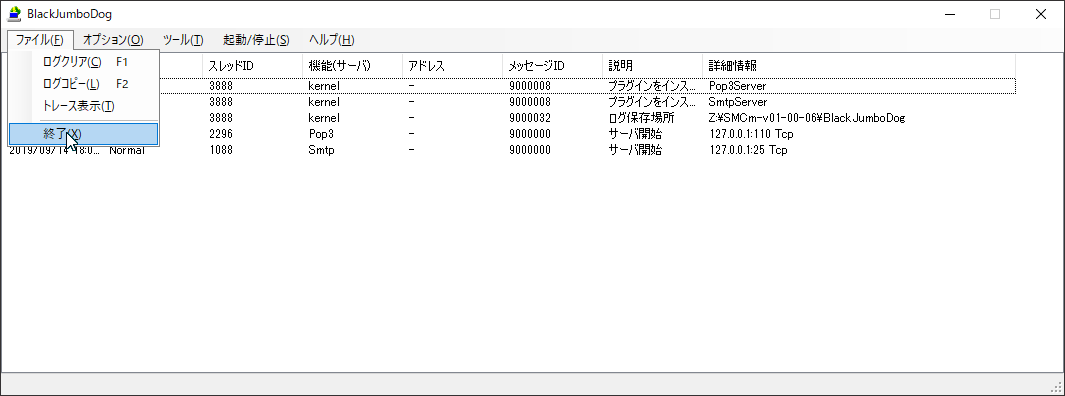Click message ID 9000032 cell
This screenshot has height=396, width=1065.
coord(530,118)
